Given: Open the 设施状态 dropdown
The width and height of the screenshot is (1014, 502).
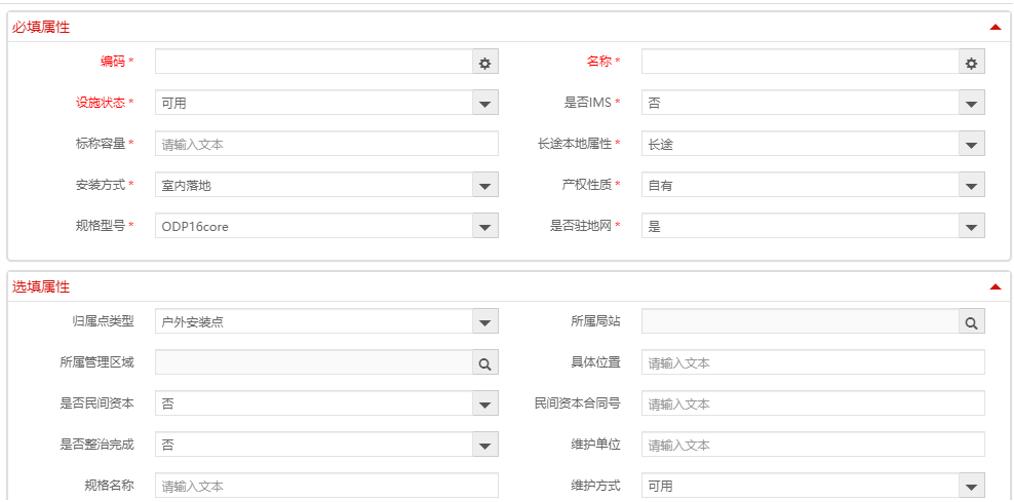Looking at the screenshot, I should click(x=485, y=103).
